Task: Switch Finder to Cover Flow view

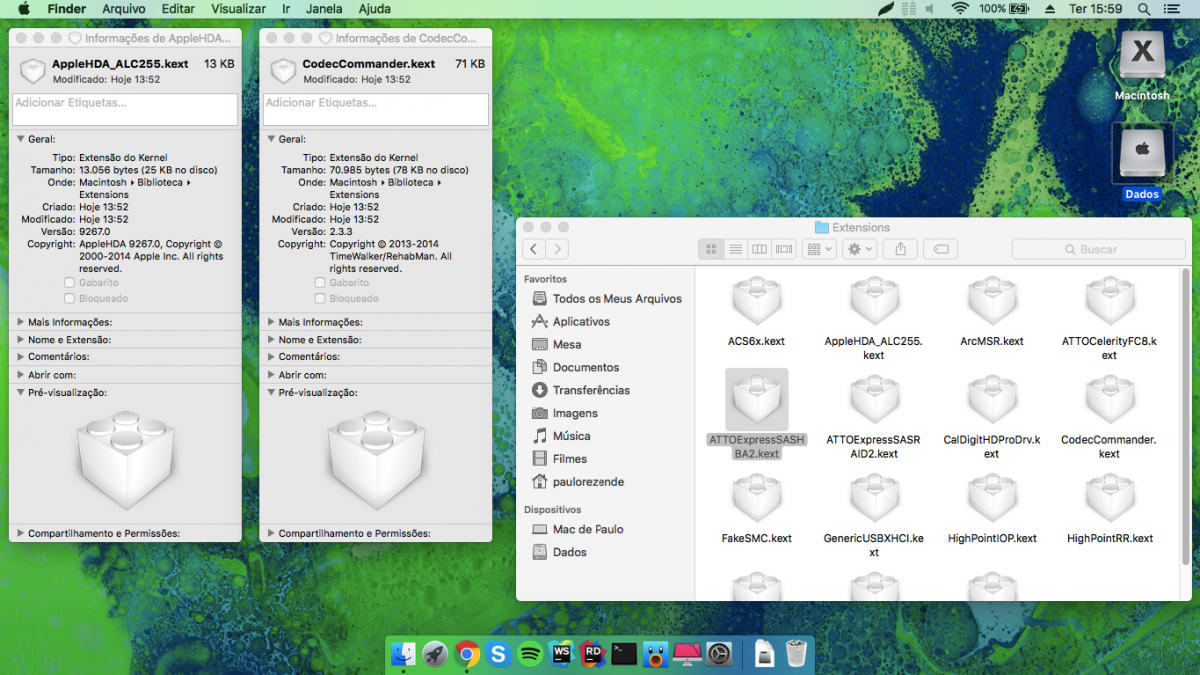Action: tap(784, 249)
